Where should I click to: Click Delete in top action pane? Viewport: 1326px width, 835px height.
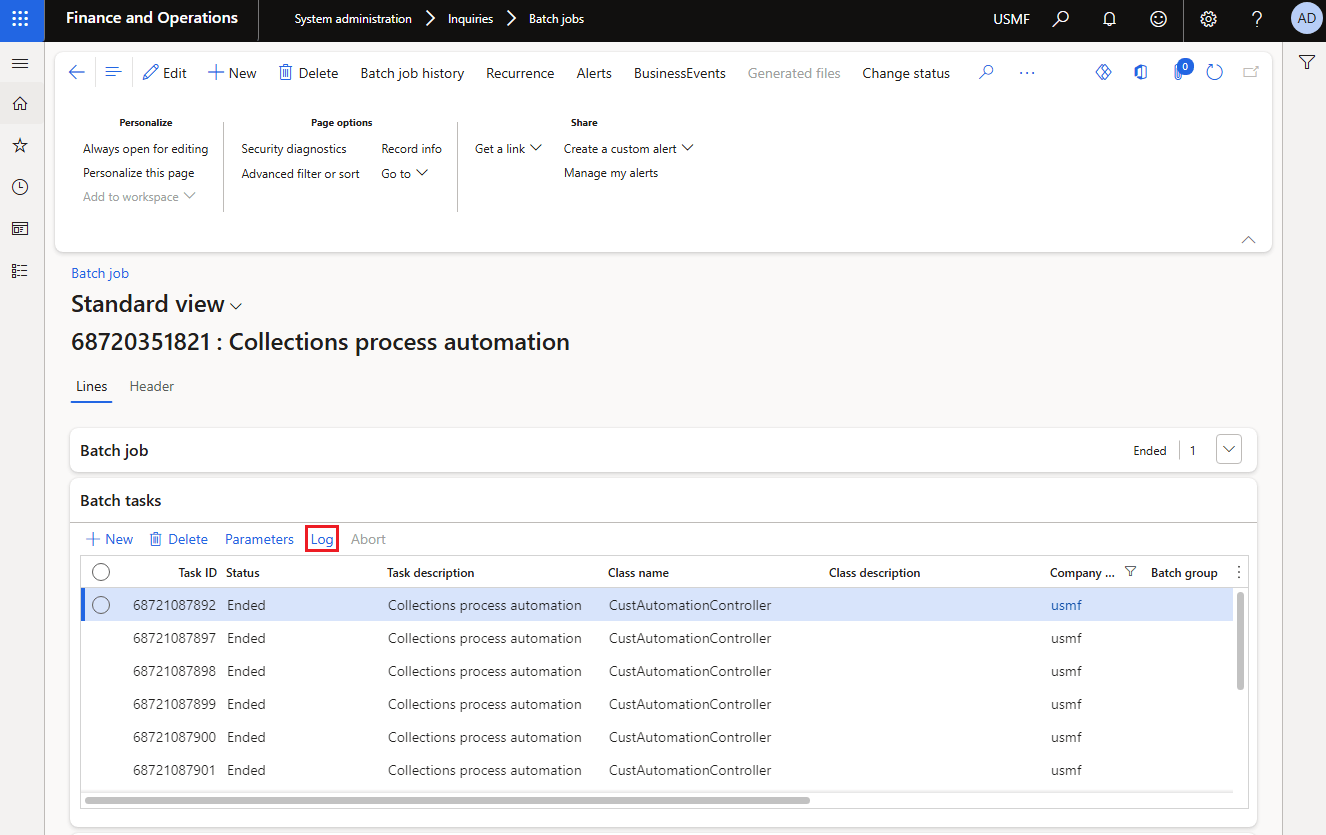point(308,72)
